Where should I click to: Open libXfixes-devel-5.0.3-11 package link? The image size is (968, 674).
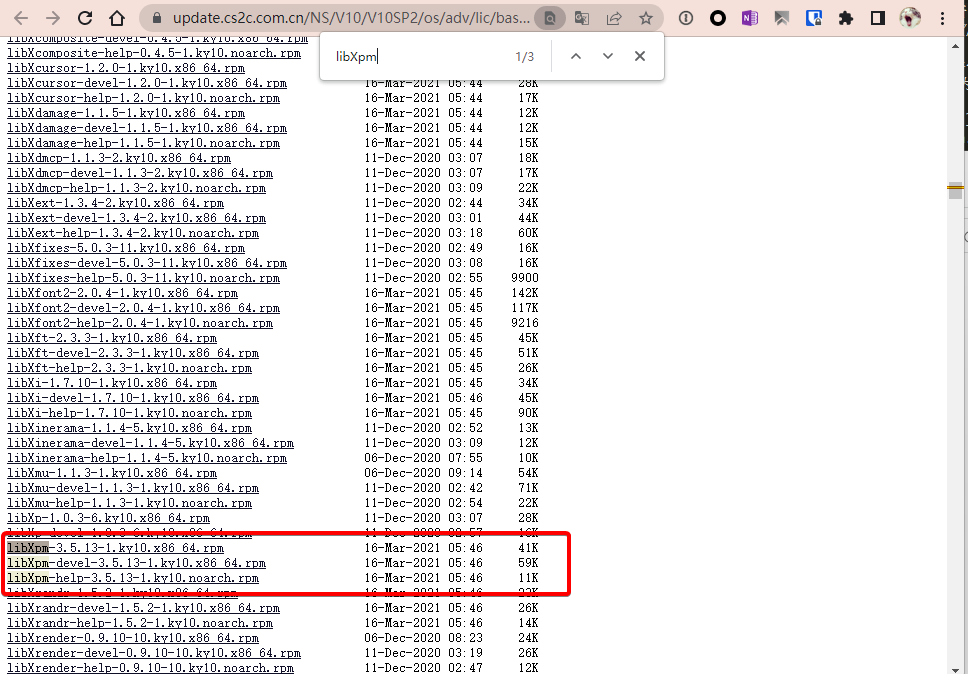pos(147,263)
